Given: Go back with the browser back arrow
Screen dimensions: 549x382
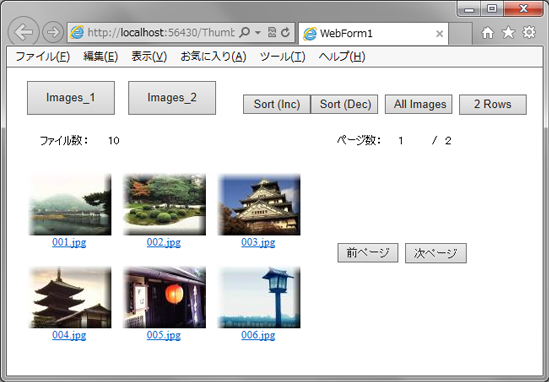Looking at the screenshot, I should 23,32.
